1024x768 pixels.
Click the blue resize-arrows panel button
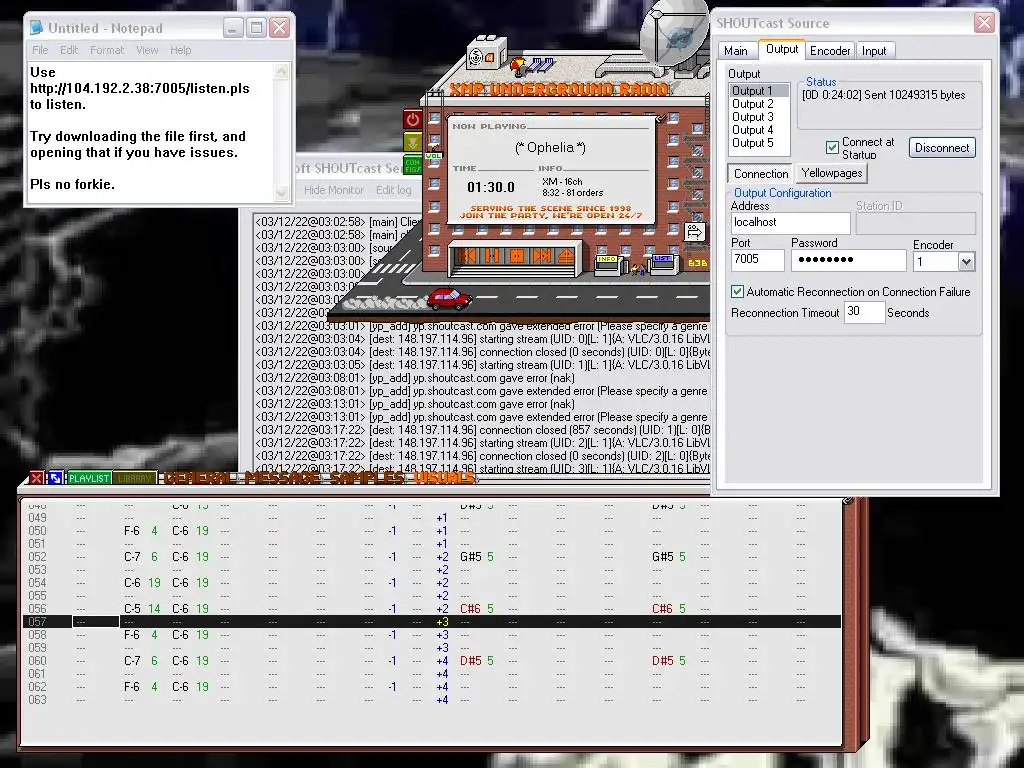56,478
